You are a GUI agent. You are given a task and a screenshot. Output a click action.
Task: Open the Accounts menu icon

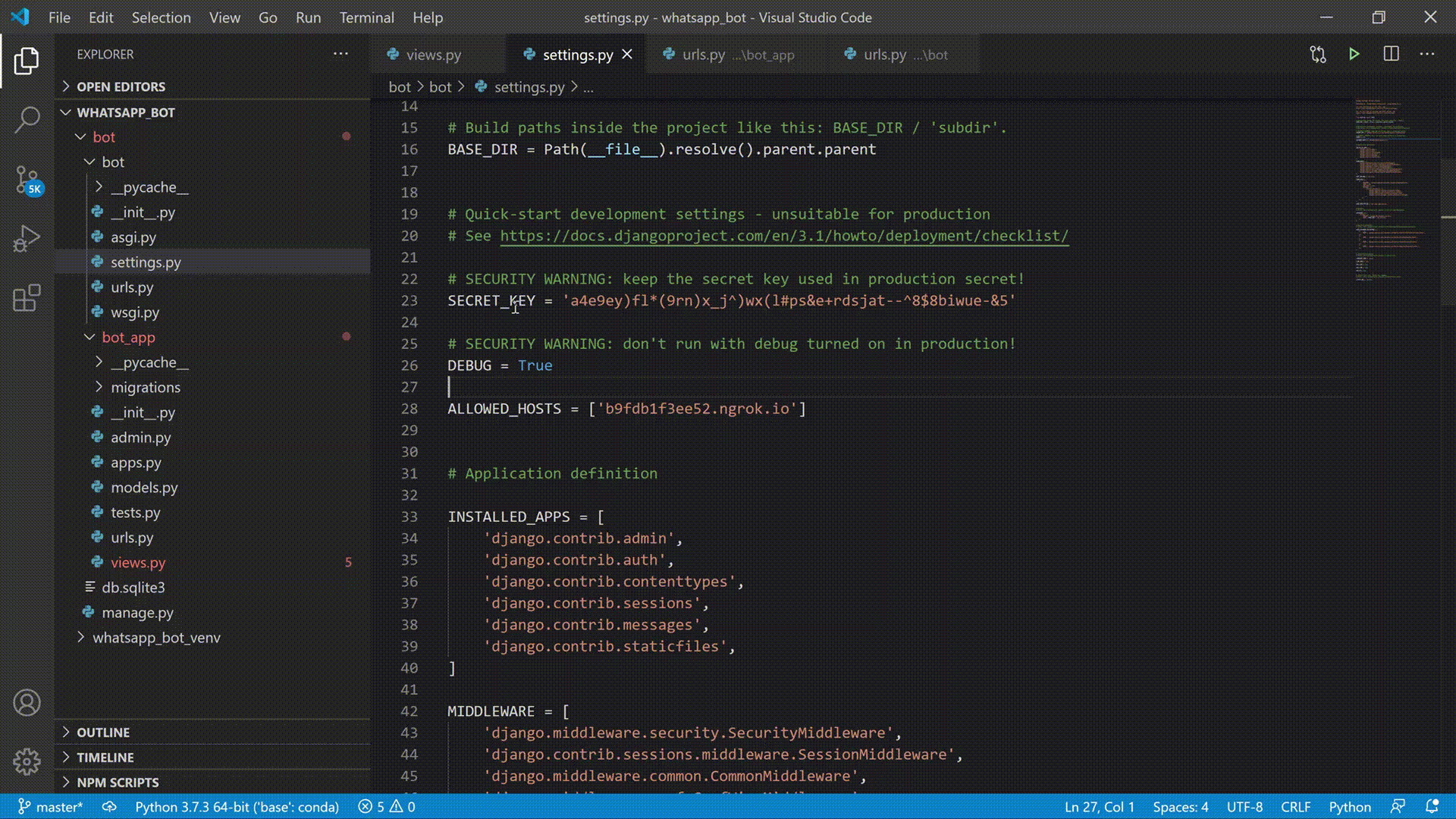[x=27, y=703]
